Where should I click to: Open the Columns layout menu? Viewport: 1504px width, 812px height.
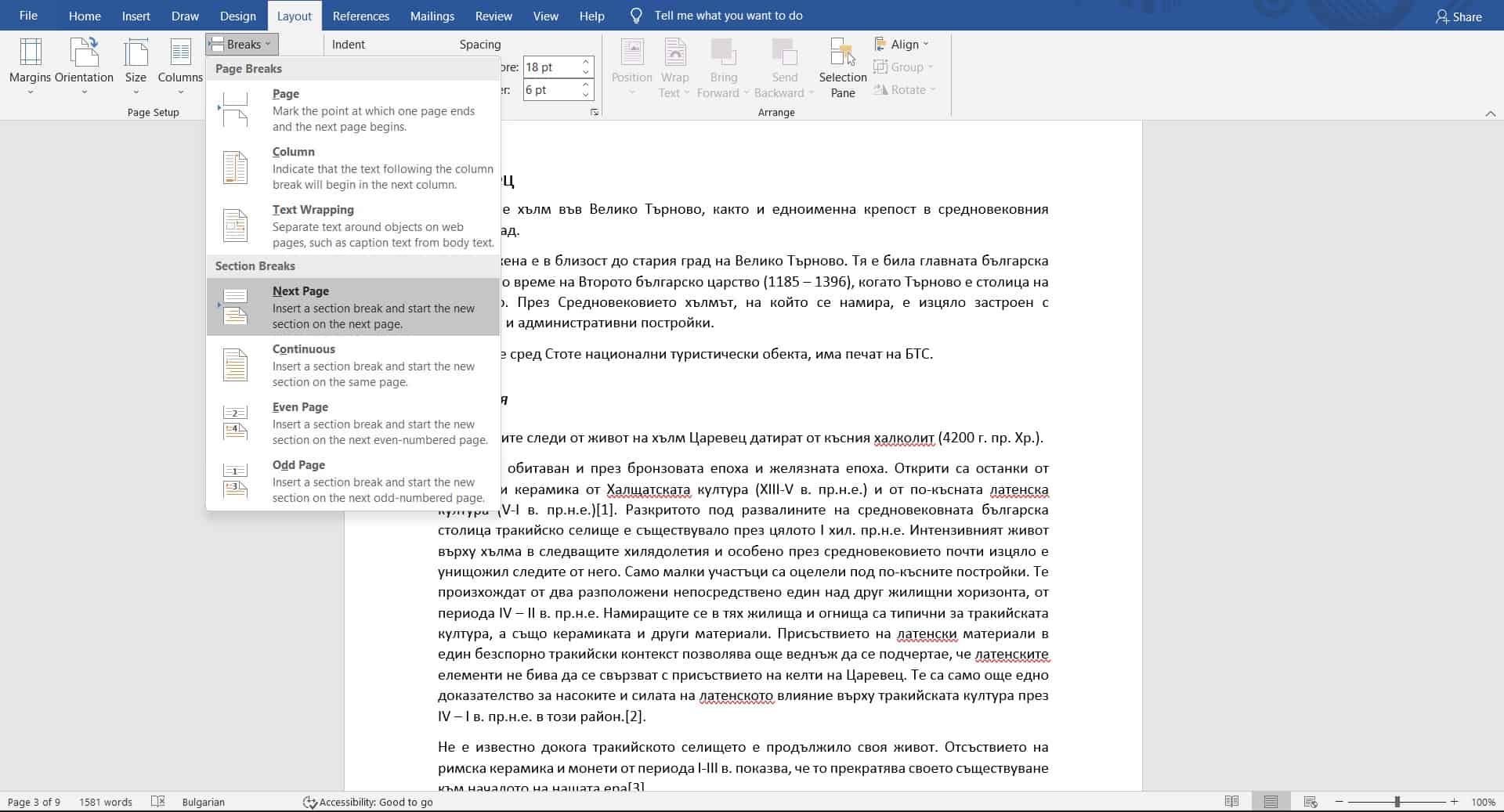pos(180,67)
